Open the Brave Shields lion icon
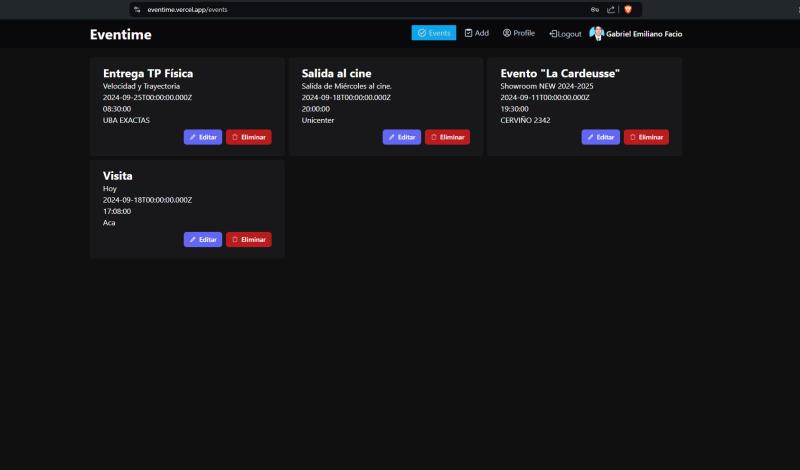Image resolution: width=800 pixels, height=470 pixels. coord(628,9)
